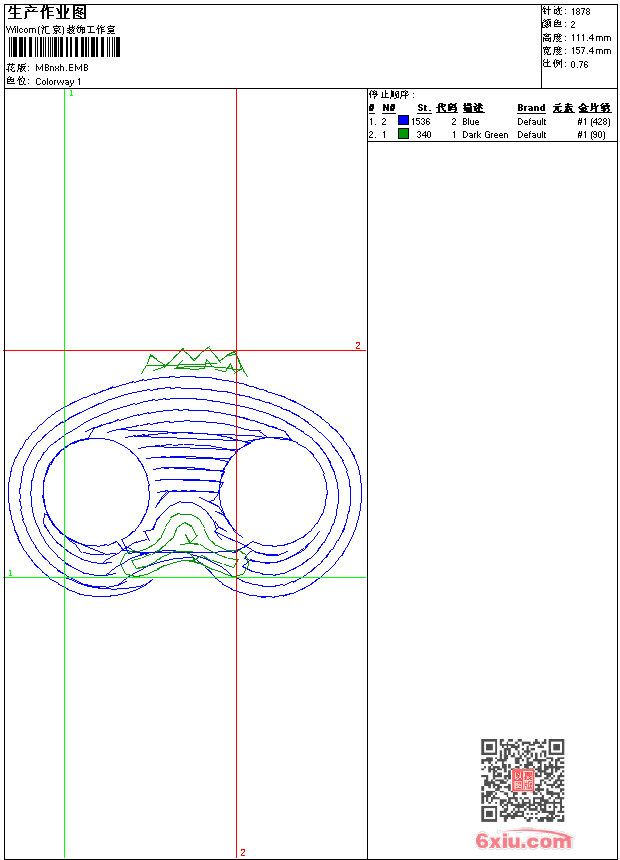Click the green marker 1 at top of design
The height and width of the screenshot is (860, 620).
[70, 93]
